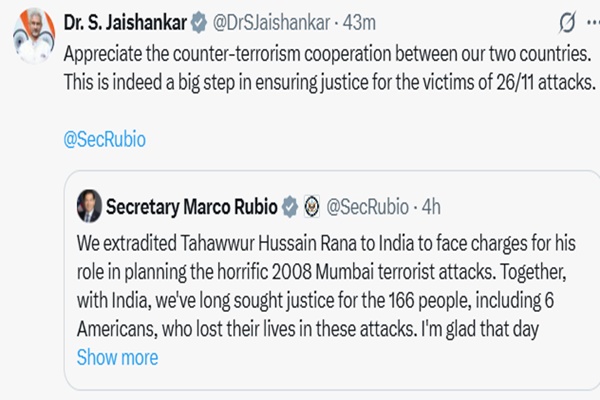Expand quoted post with Show more

coord(117,357)
